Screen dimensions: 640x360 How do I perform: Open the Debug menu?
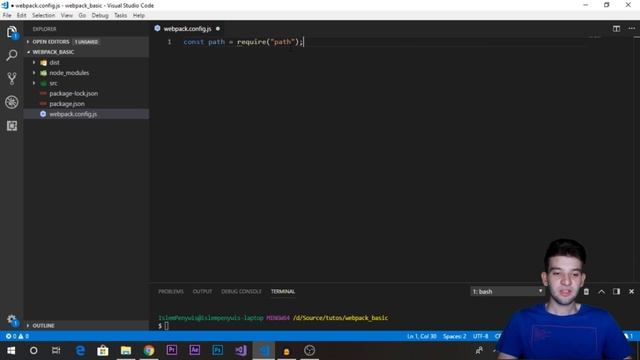(100, 16)
